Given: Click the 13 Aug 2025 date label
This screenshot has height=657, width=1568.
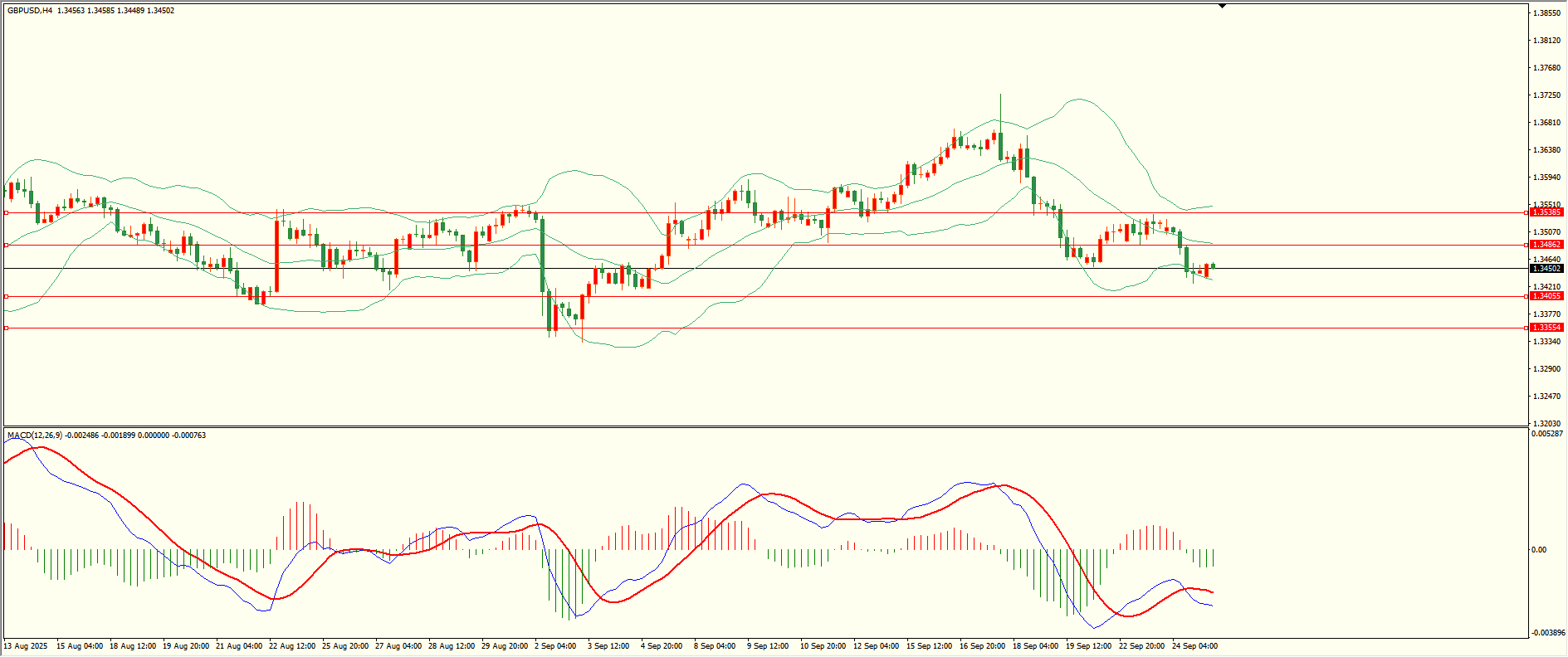Looking at the screenshot, I should (x=26, y=646).
